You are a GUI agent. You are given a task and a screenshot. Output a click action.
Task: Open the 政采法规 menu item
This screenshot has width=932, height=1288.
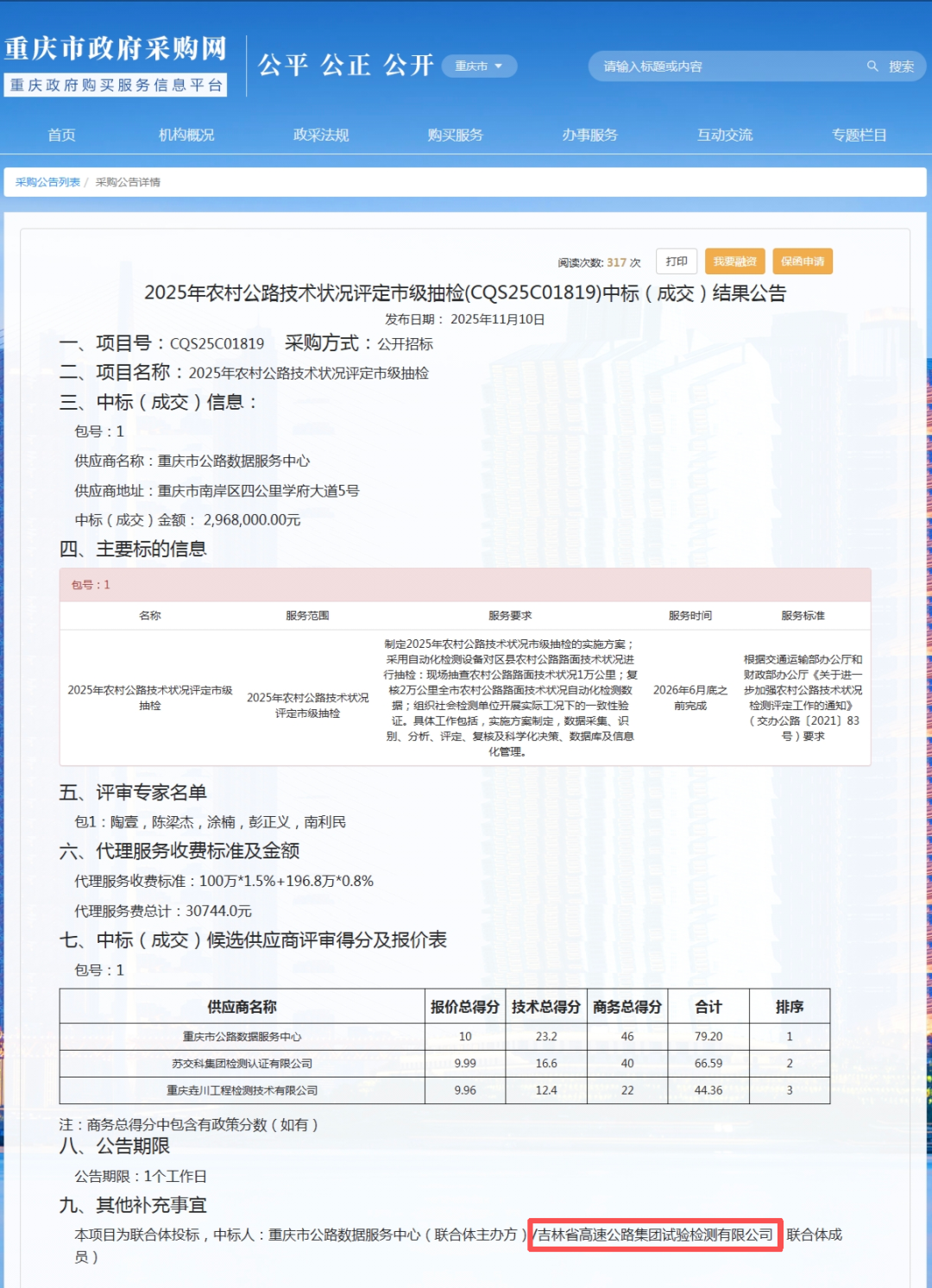pos(321,135)
